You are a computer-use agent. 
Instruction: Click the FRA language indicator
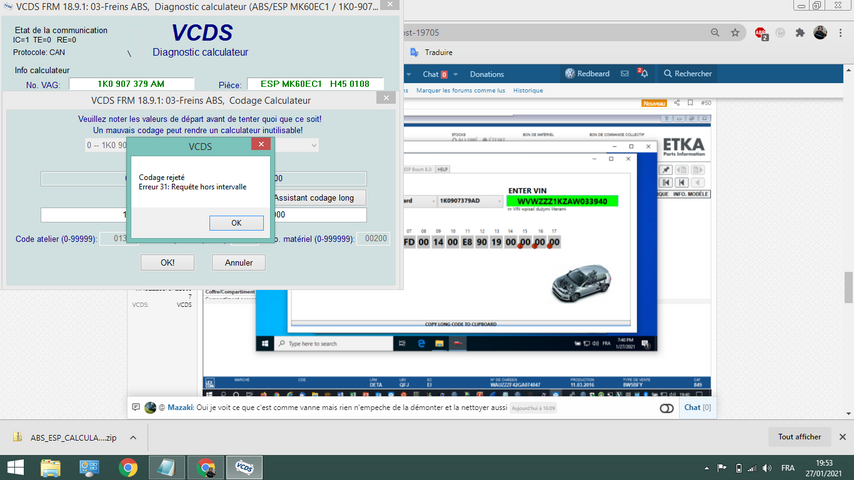pos(788,468)
